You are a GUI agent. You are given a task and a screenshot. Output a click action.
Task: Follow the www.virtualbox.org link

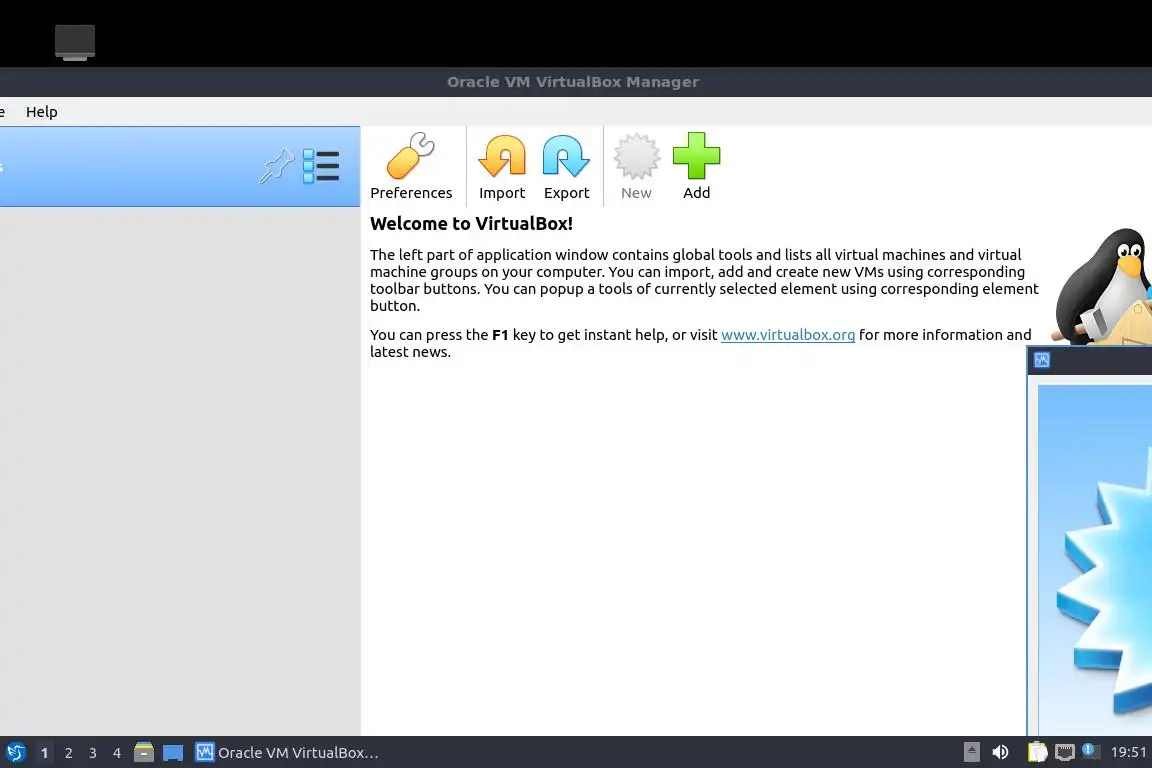[x=788, y=335]
